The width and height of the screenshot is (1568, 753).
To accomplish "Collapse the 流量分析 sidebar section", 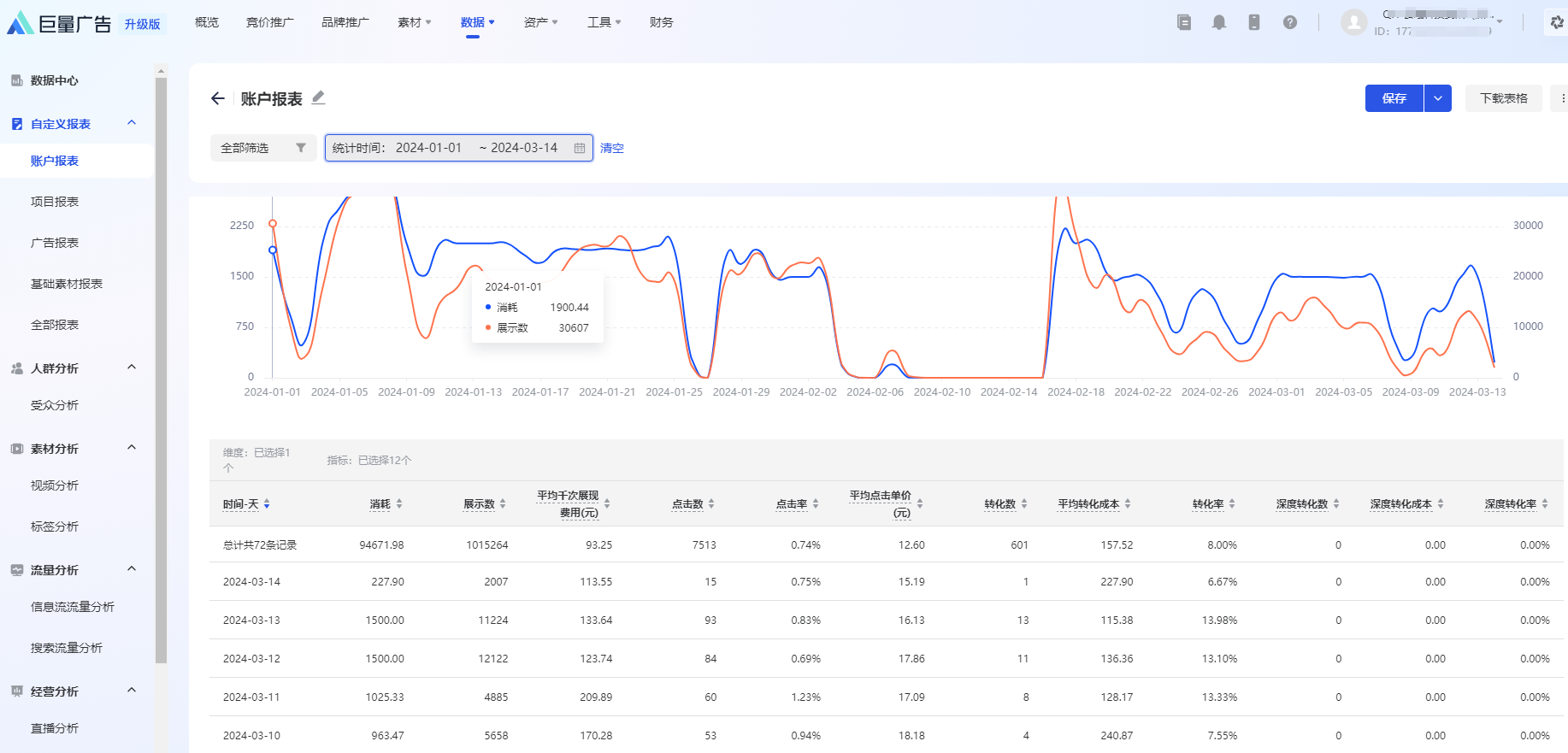I will (x=132, y=569).
